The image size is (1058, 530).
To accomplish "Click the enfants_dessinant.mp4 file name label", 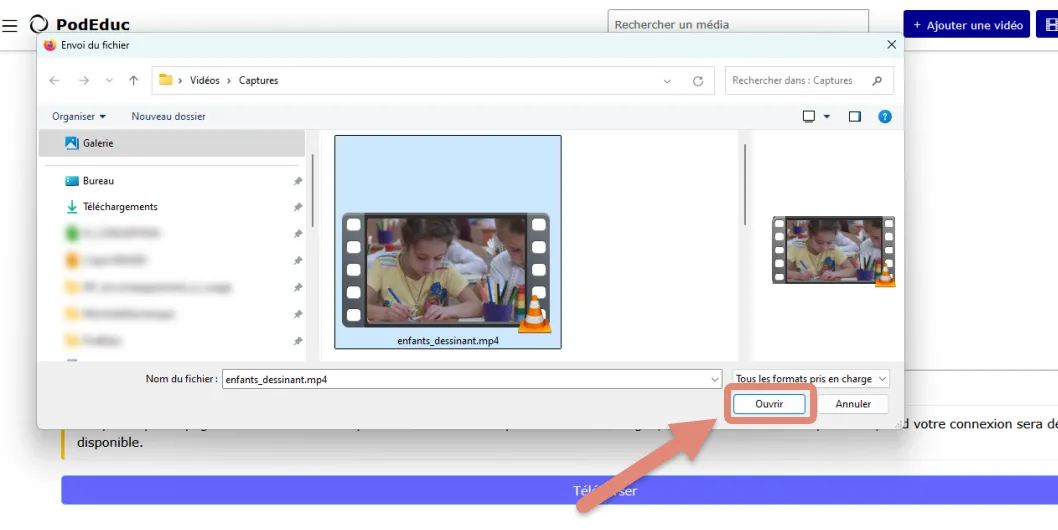I will [x=448, y=341].
